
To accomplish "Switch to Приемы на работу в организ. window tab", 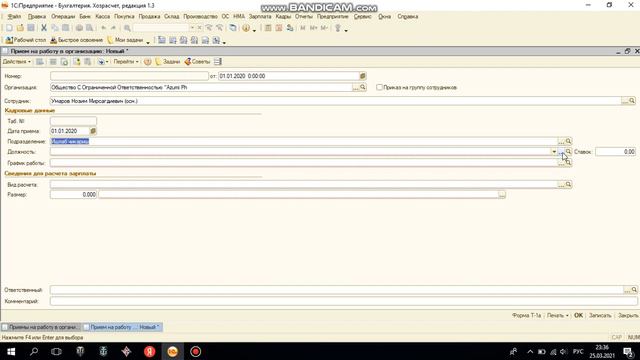I will pyautogui.click(x=40, y=327).
